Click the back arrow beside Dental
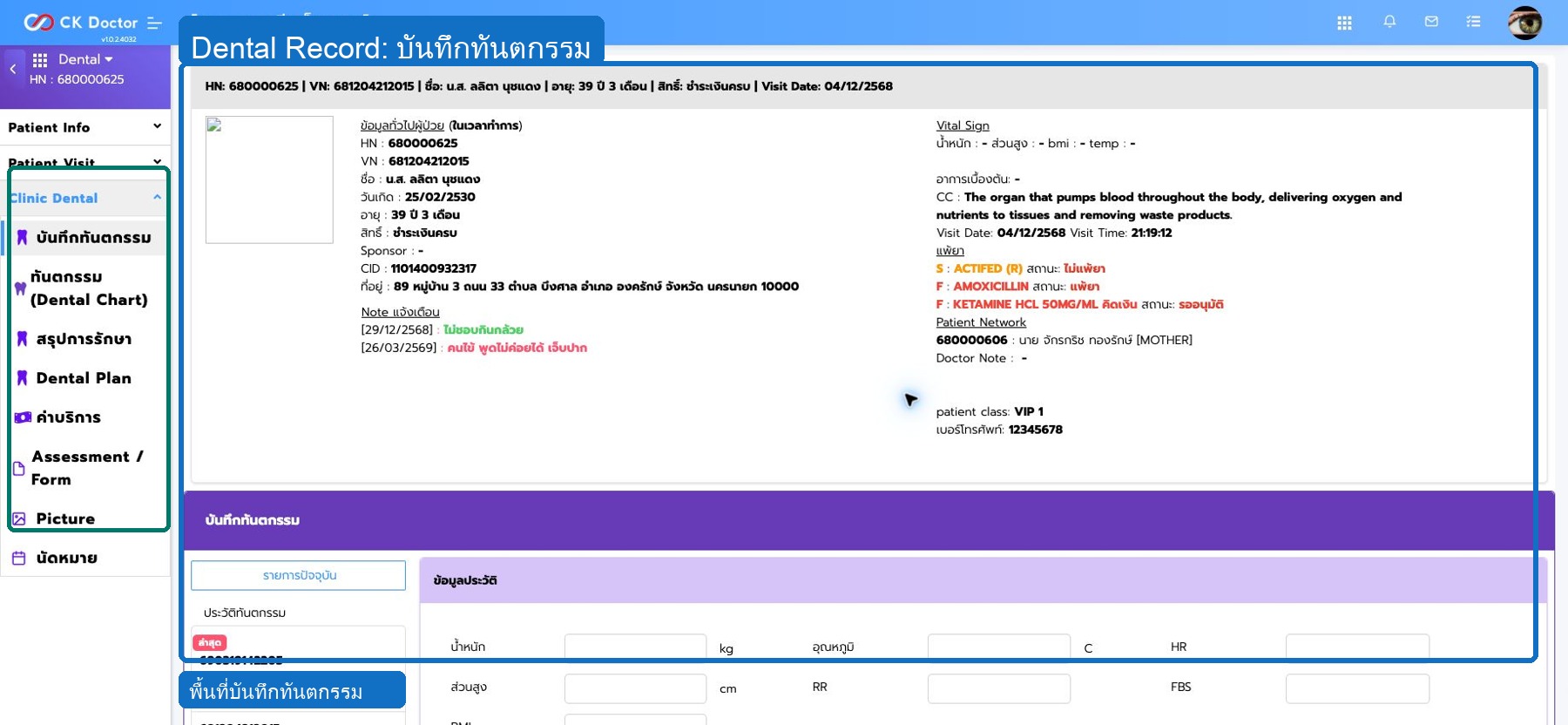This screenshot has height=725, width=1568. point(13,69)
